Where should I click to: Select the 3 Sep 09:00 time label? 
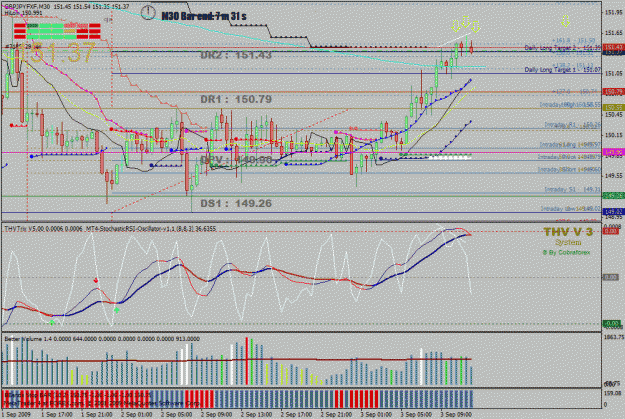[456, 415]
